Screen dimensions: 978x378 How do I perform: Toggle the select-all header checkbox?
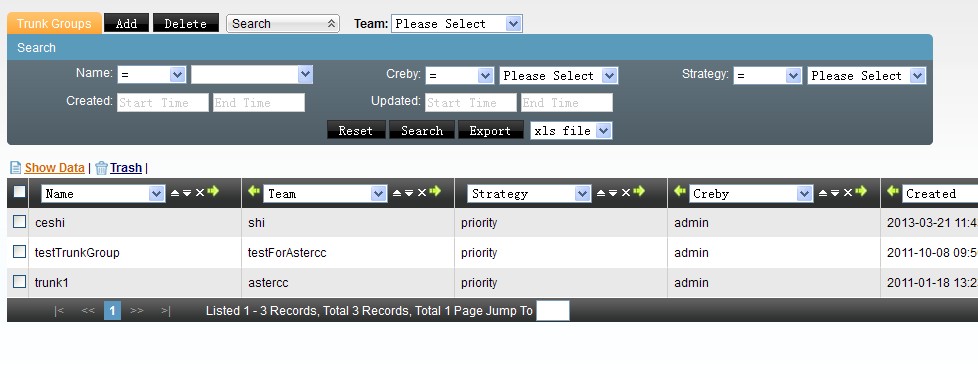coord(20,191)
